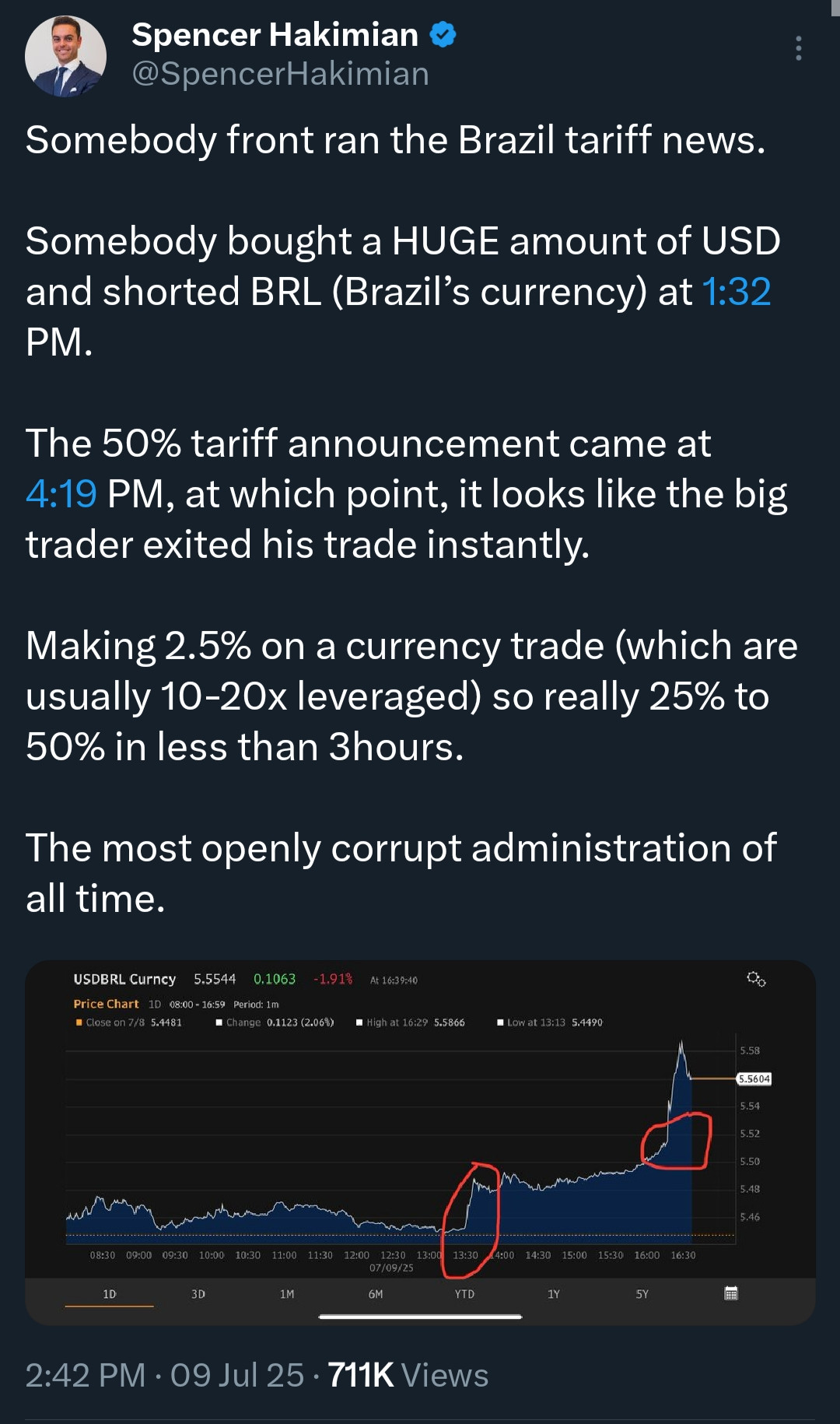
Task: Click the orange Close on 7/8 legend marker
Action: 79,1022
